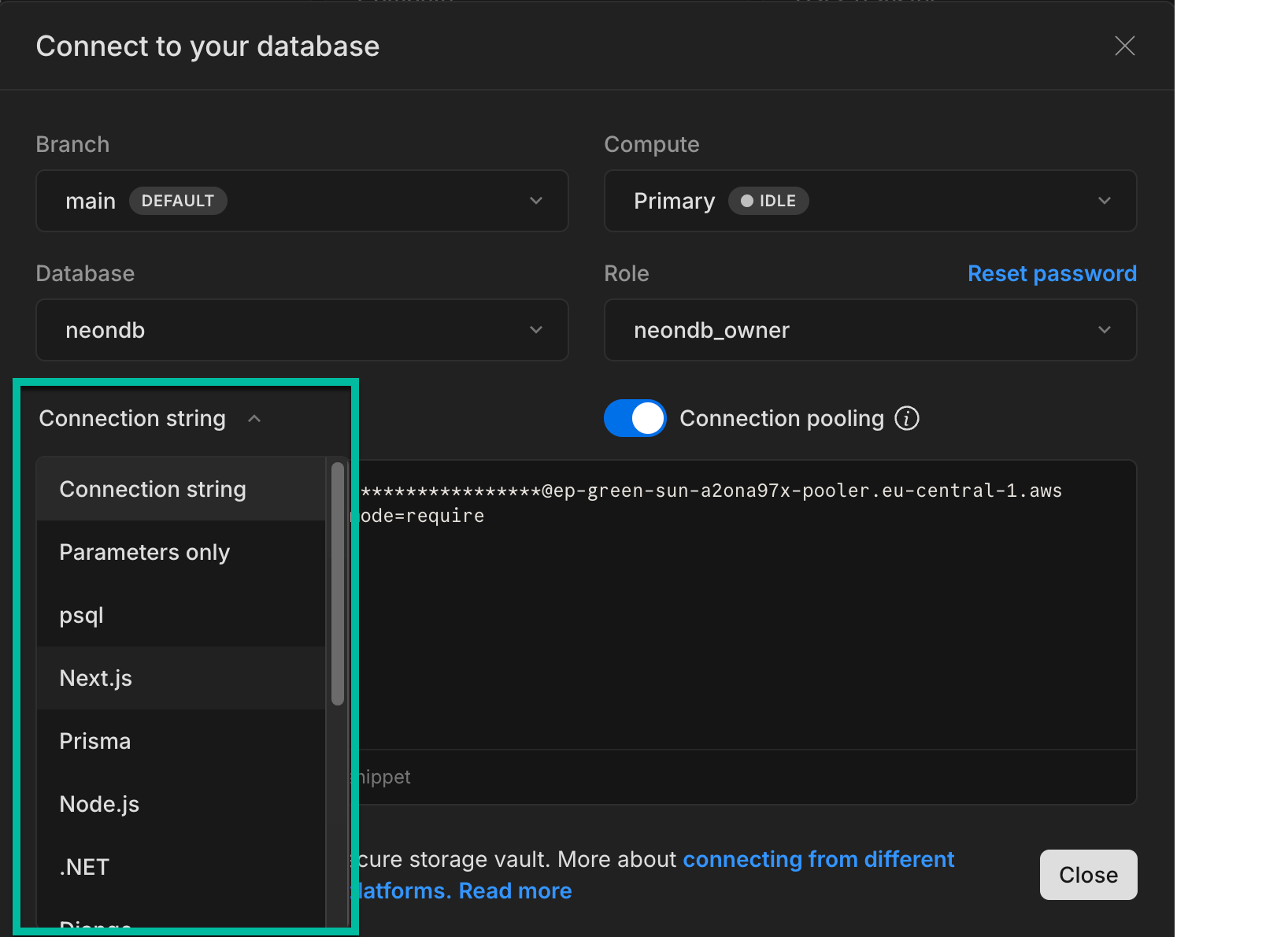Select 'Prisma' from the options list
Screen dimensions: 1288x937
[94, 740]
